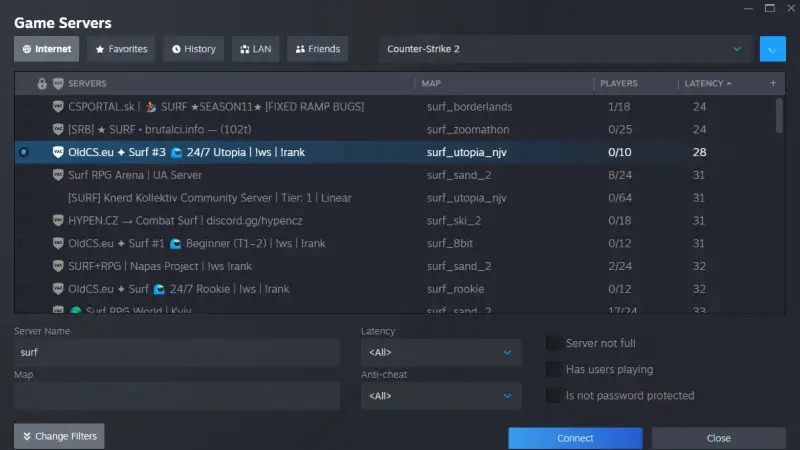Click the wave emoji in Surf #1 Beginner name
The image size is (800, 450).
coord(176,244)
